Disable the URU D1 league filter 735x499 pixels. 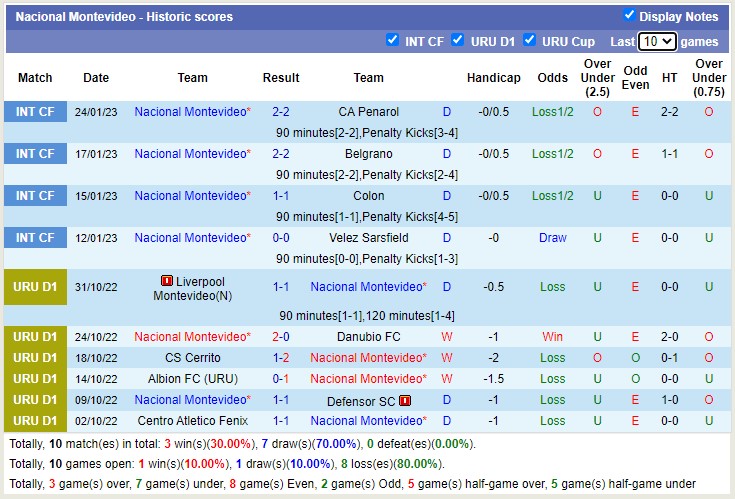pos(457,41)
